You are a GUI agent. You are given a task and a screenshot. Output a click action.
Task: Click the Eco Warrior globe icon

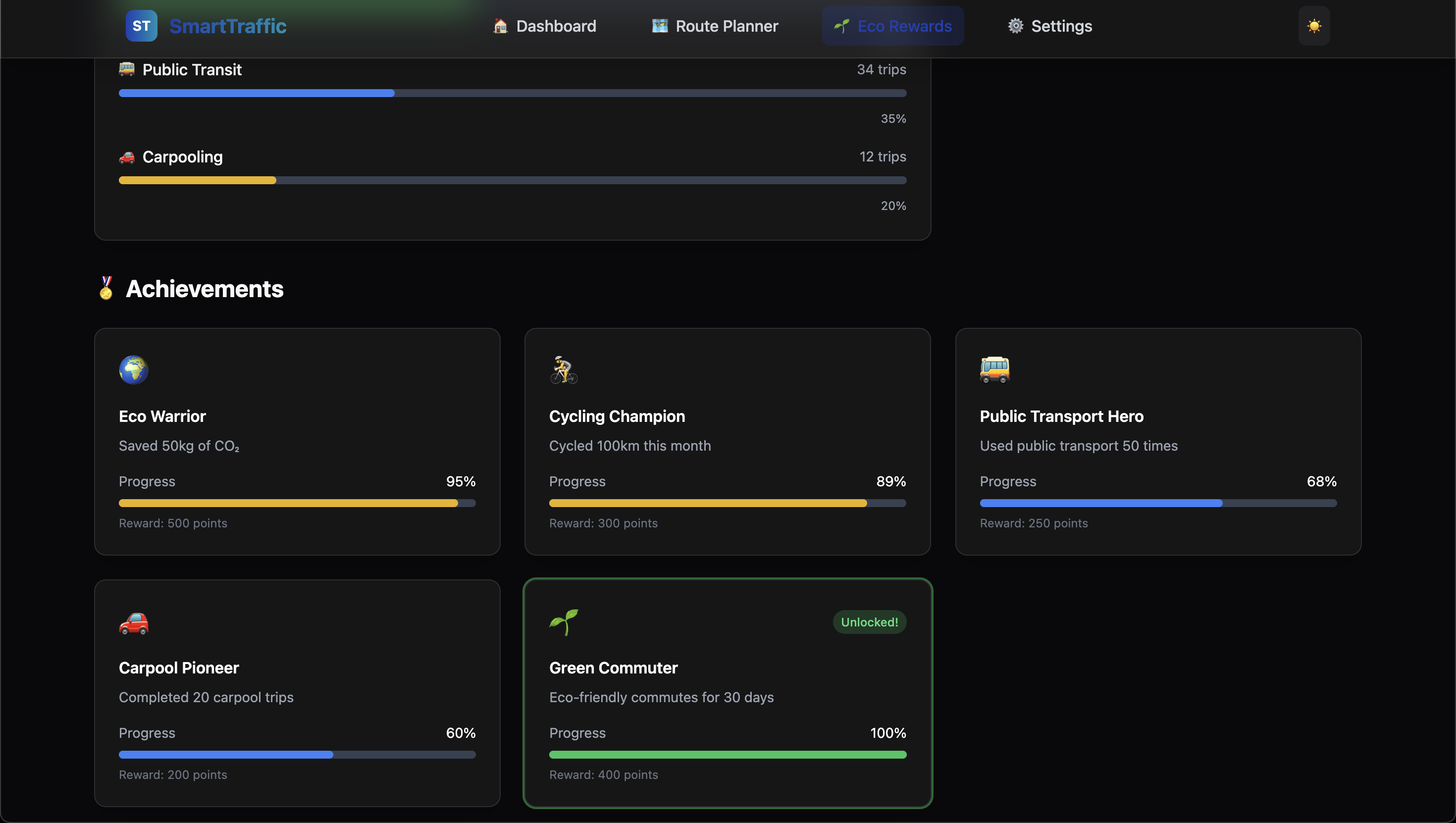click(133, 370)
